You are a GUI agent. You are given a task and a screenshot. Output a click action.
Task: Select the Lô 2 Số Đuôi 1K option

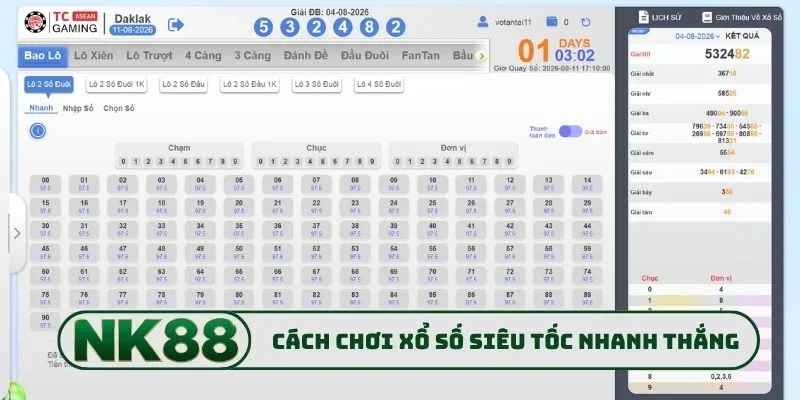(x=116, y=85)
